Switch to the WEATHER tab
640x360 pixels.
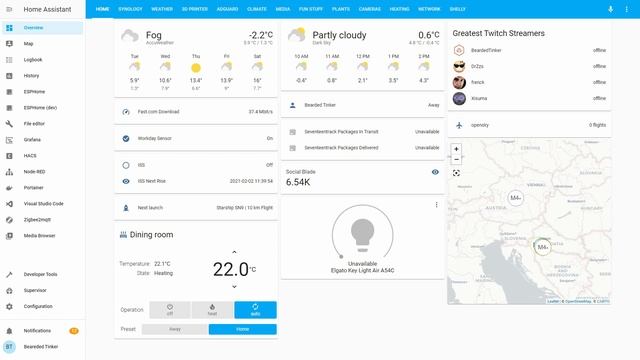162,9
